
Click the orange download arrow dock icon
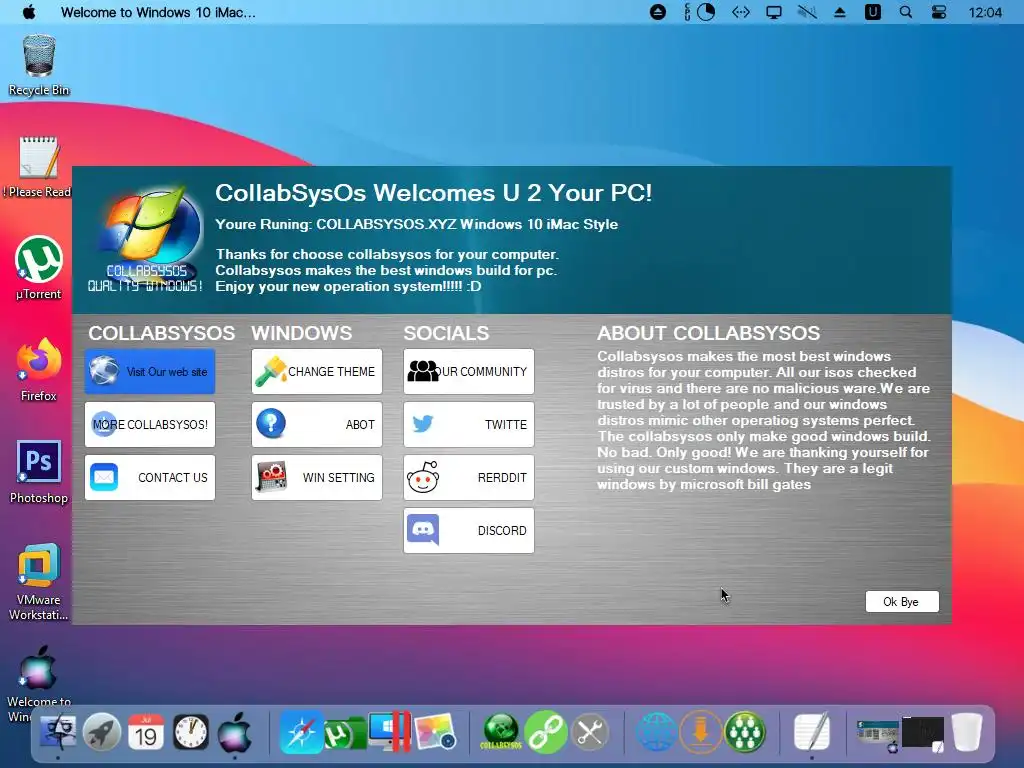click(x=700, y=732)
